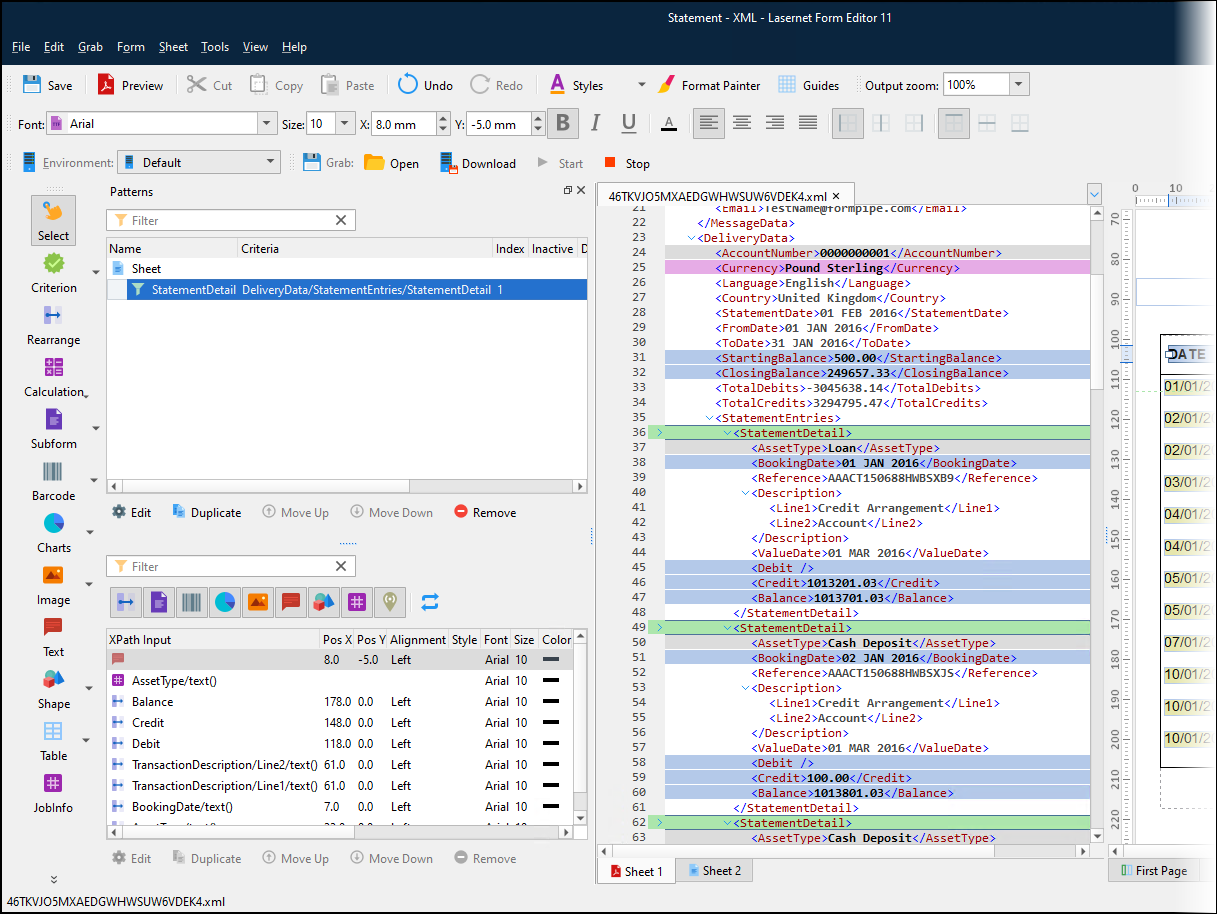Float the Patterns panel
Viewport: 1217px width, 914px height.
567,190
